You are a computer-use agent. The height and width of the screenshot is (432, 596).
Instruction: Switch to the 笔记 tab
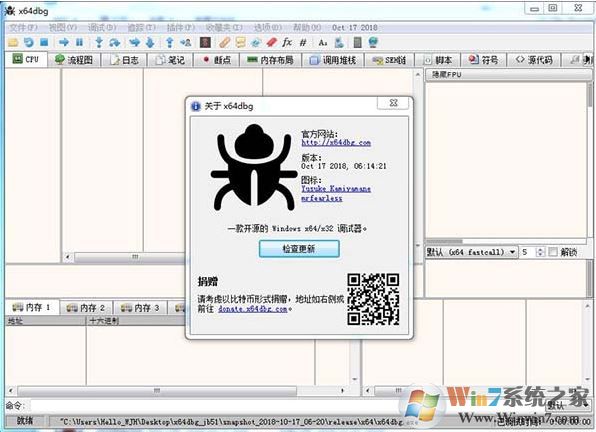click(x=171, y=60)
